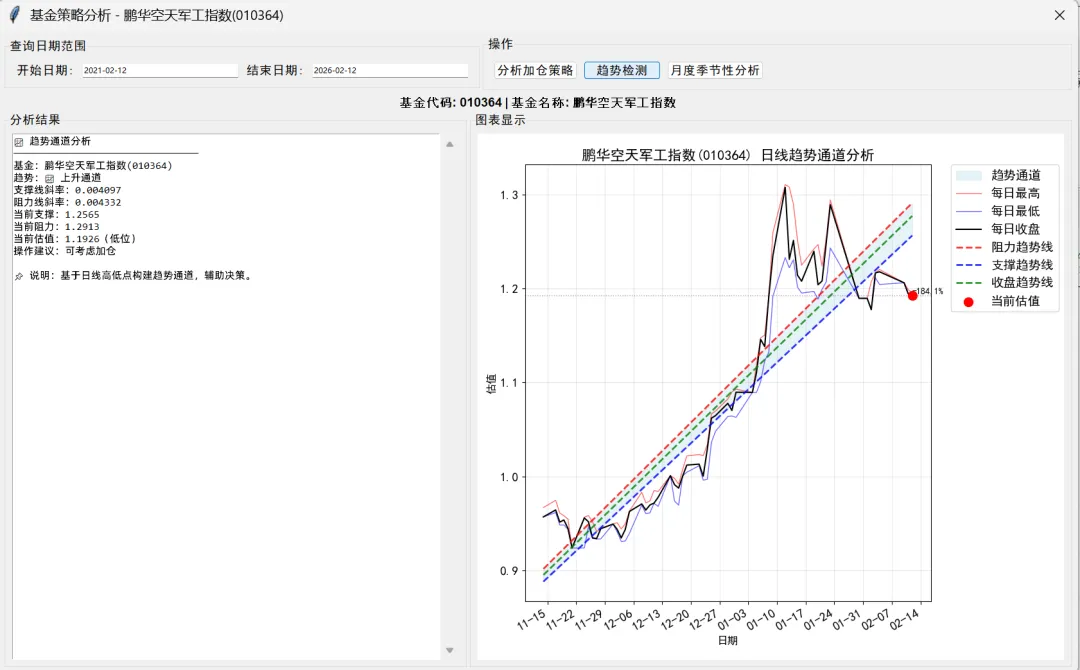
Task: Click the 02-14 x-axis date label
Action: click(x=904, y=620)
